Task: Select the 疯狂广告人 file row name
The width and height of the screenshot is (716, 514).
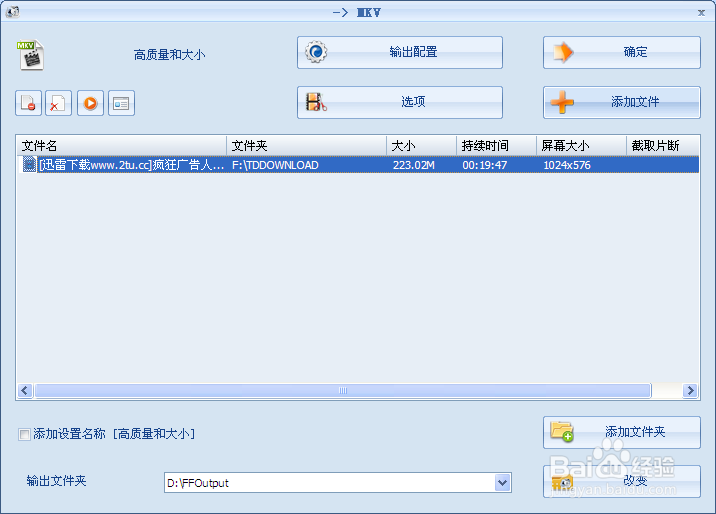Action: [132, 165]
